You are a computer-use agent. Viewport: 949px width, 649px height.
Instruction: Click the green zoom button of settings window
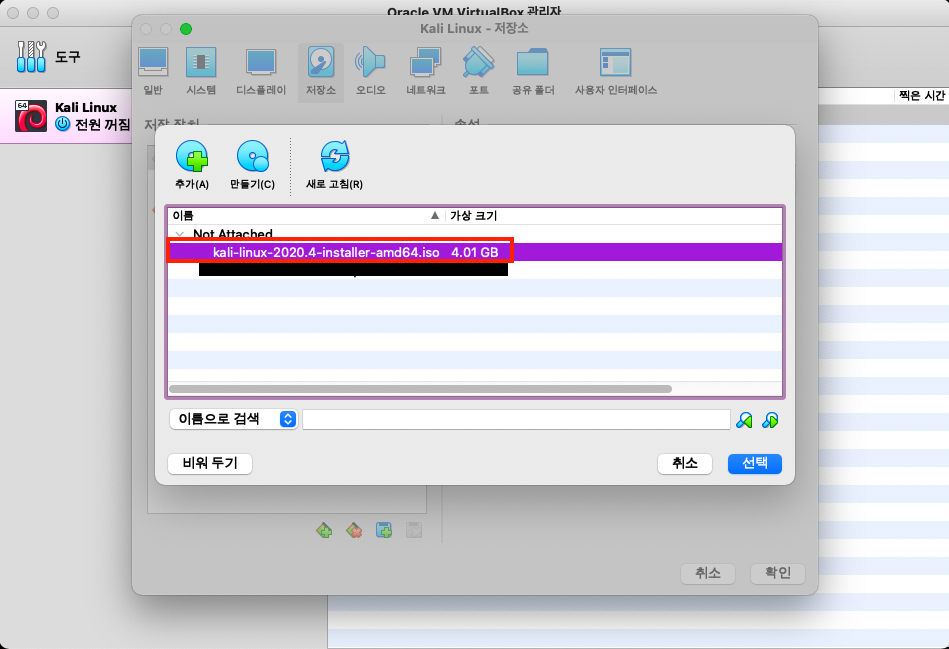(x=186, y=29)
